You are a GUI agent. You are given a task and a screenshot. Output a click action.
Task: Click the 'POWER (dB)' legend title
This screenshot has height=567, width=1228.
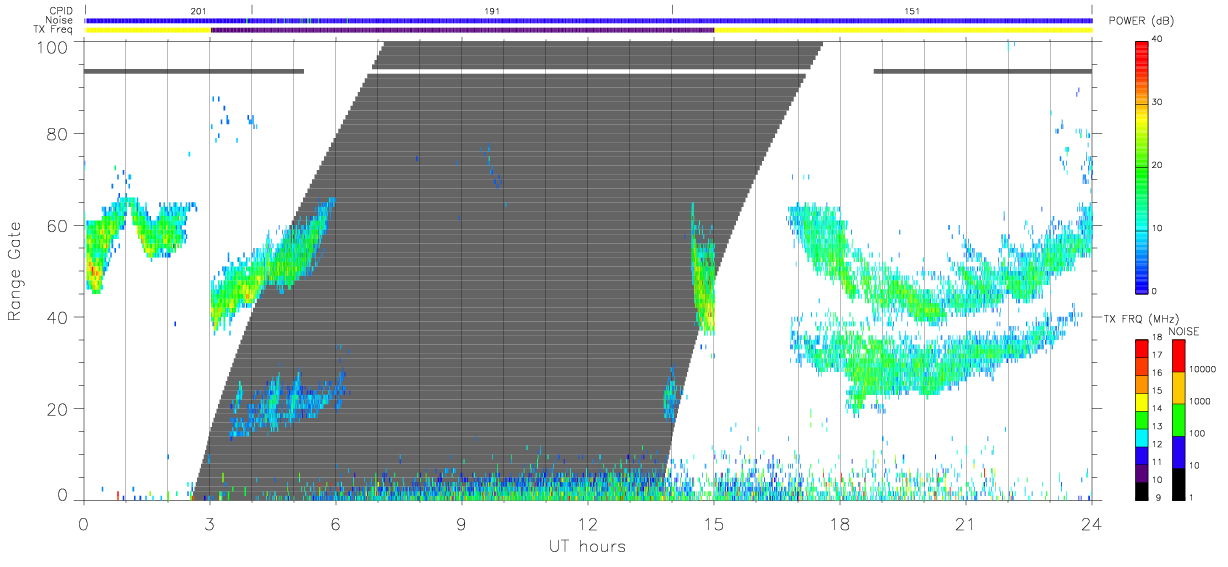pyautogui.click(x=1142, y=21)
